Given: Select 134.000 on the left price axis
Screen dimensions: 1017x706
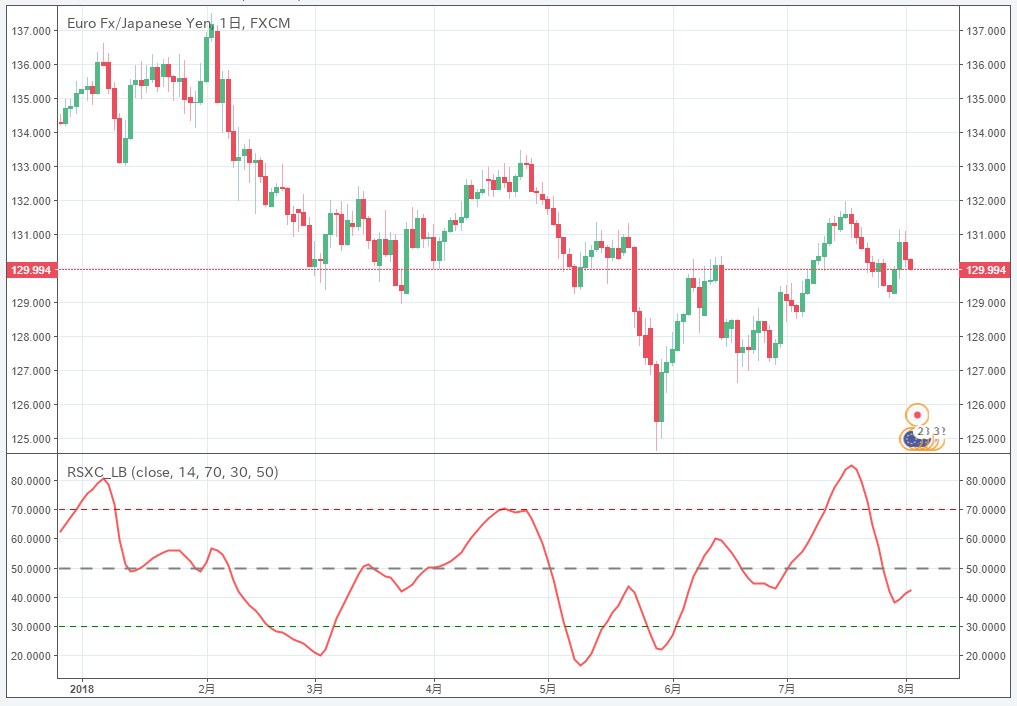Looking at the screenshot, I should pyautogui.click(x=31, y=133).
